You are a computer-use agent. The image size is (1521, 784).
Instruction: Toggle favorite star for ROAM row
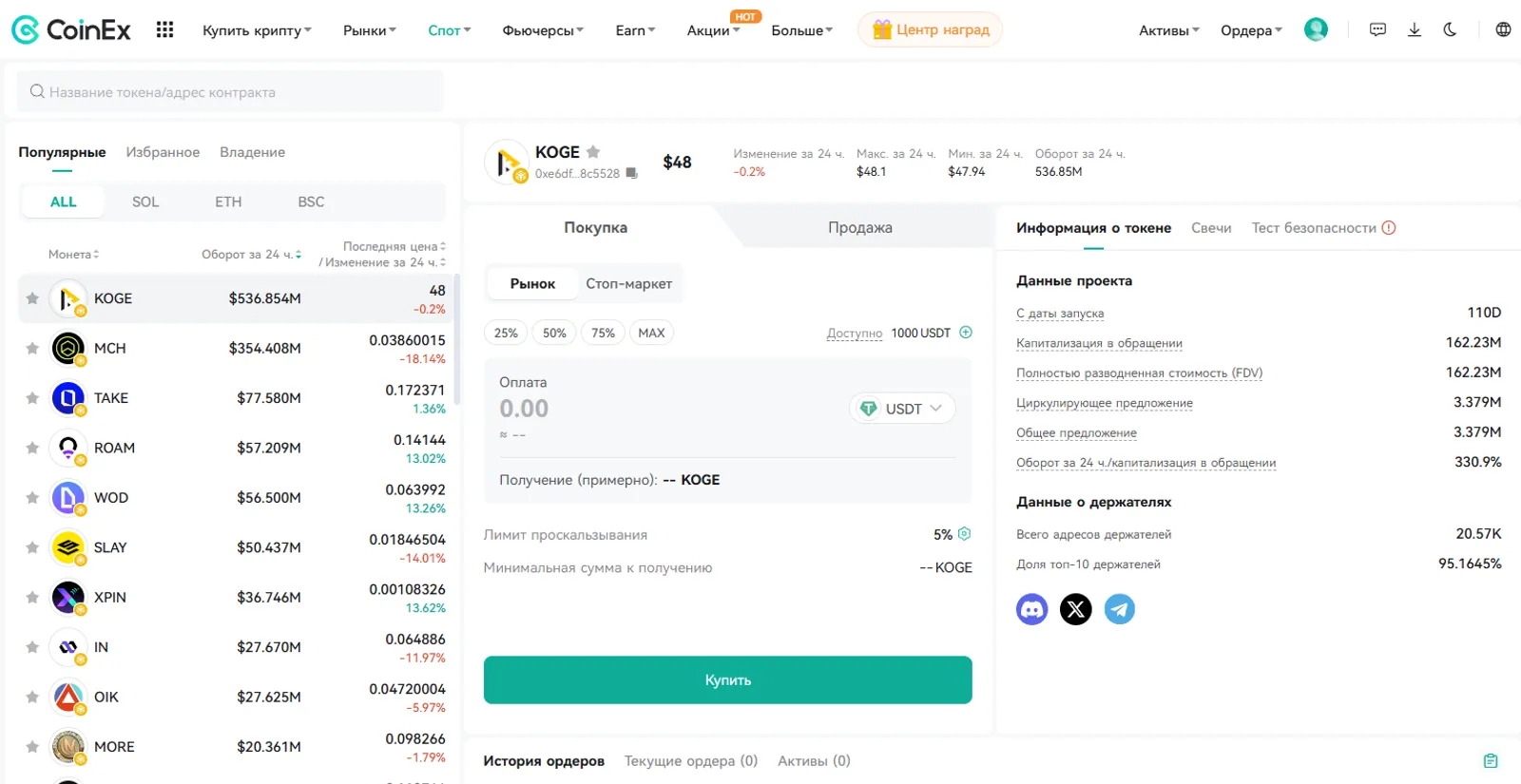(32, 448)
